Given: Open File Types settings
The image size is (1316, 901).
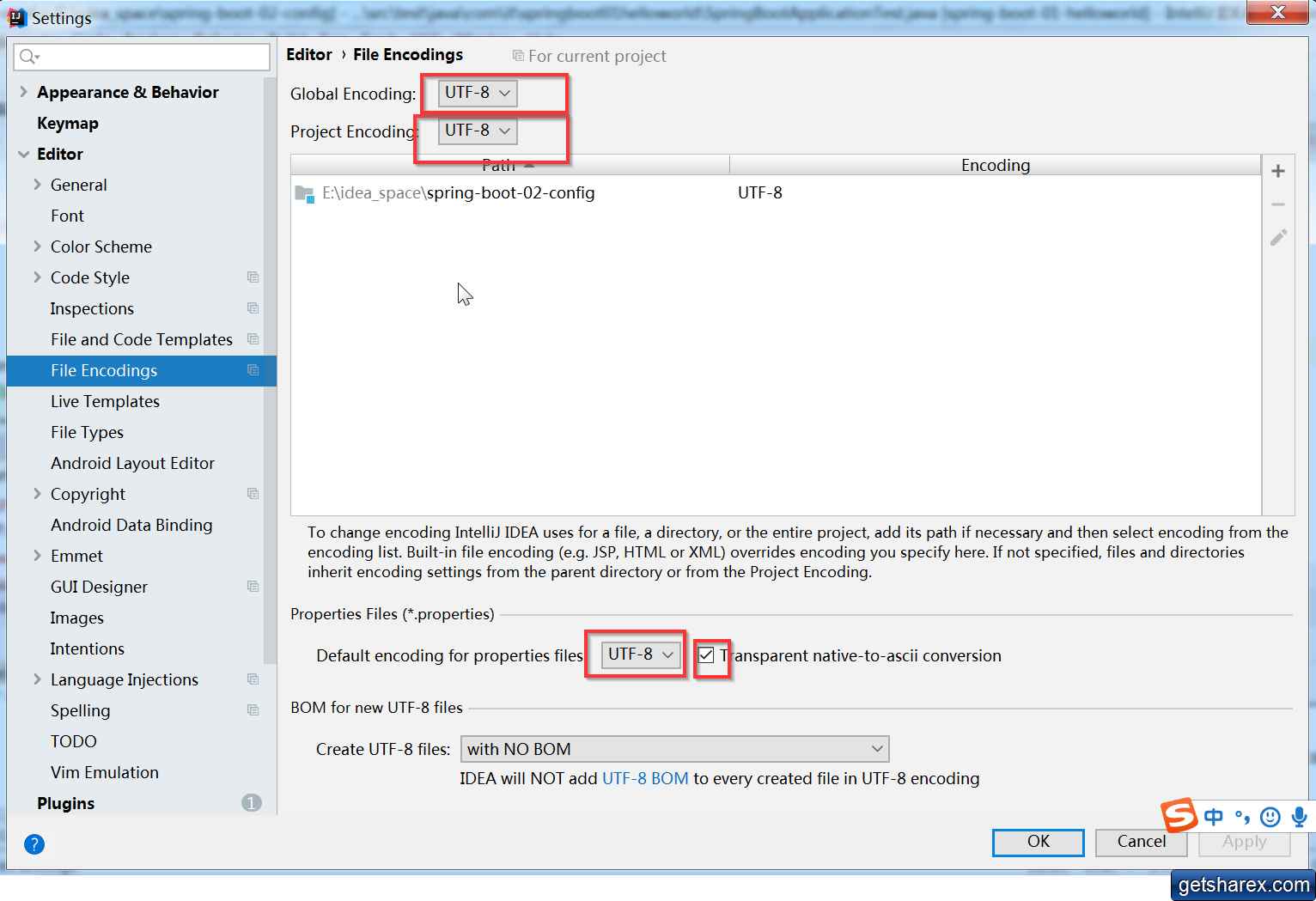Looking at the screenshot, I should coord(87,432).
